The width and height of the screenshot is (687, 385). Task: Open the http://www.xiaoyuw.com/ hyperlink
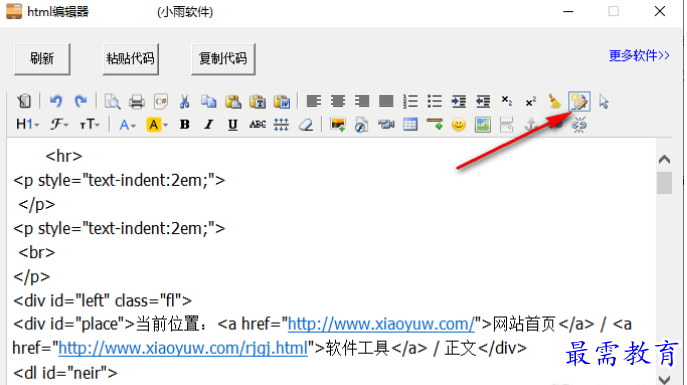point(381,324)
